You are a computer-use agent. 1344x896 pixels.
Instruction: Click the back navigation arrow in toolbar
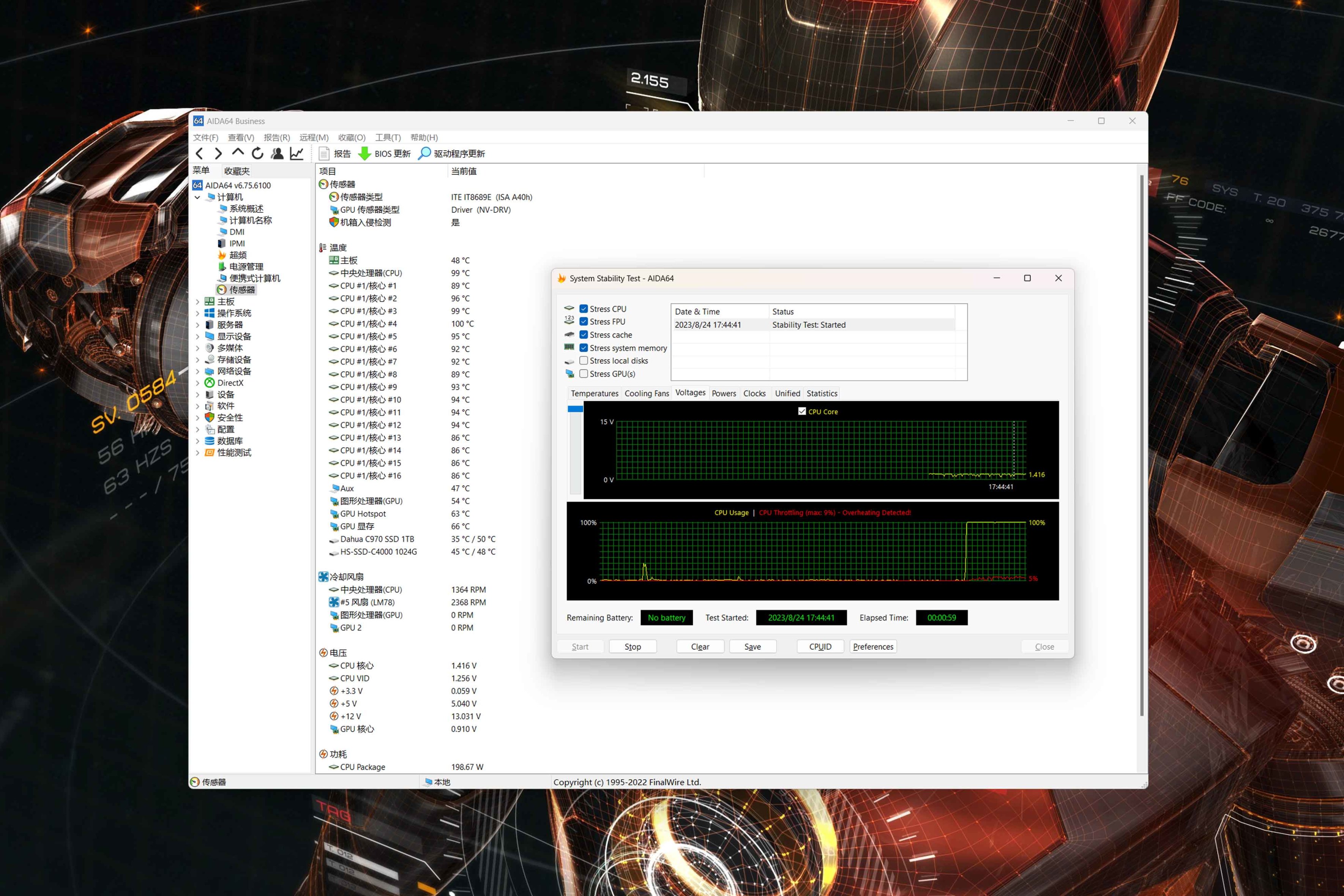[200, 153]
